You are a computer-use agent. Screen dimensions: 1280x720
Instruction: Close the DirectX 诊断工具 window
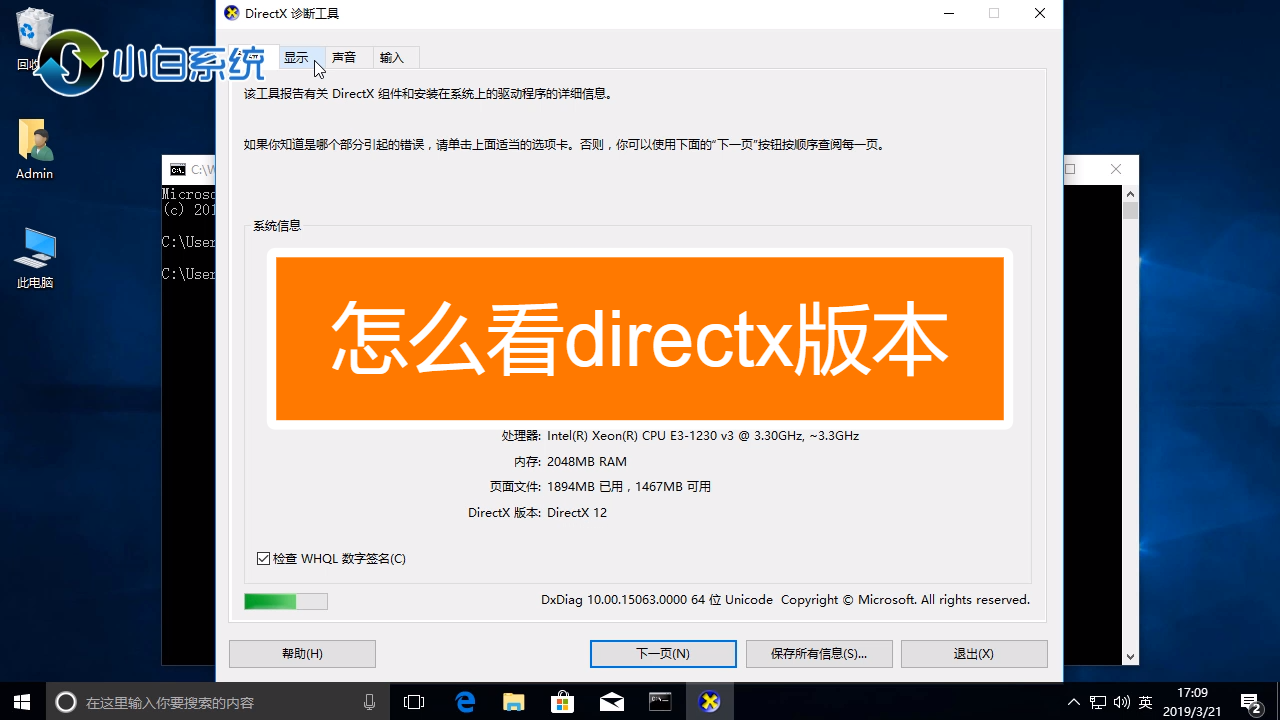coord(1040,13)
